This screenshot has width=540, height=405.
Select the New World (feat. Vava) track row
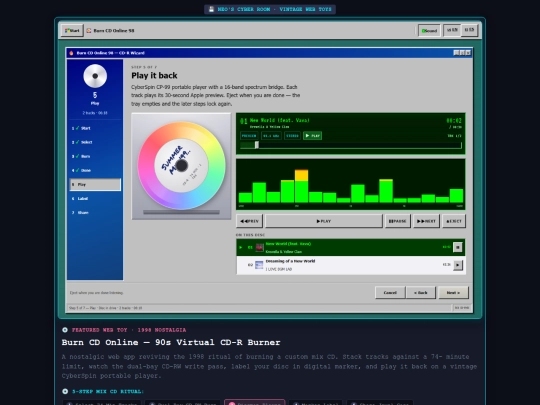(x=351, y=247)
